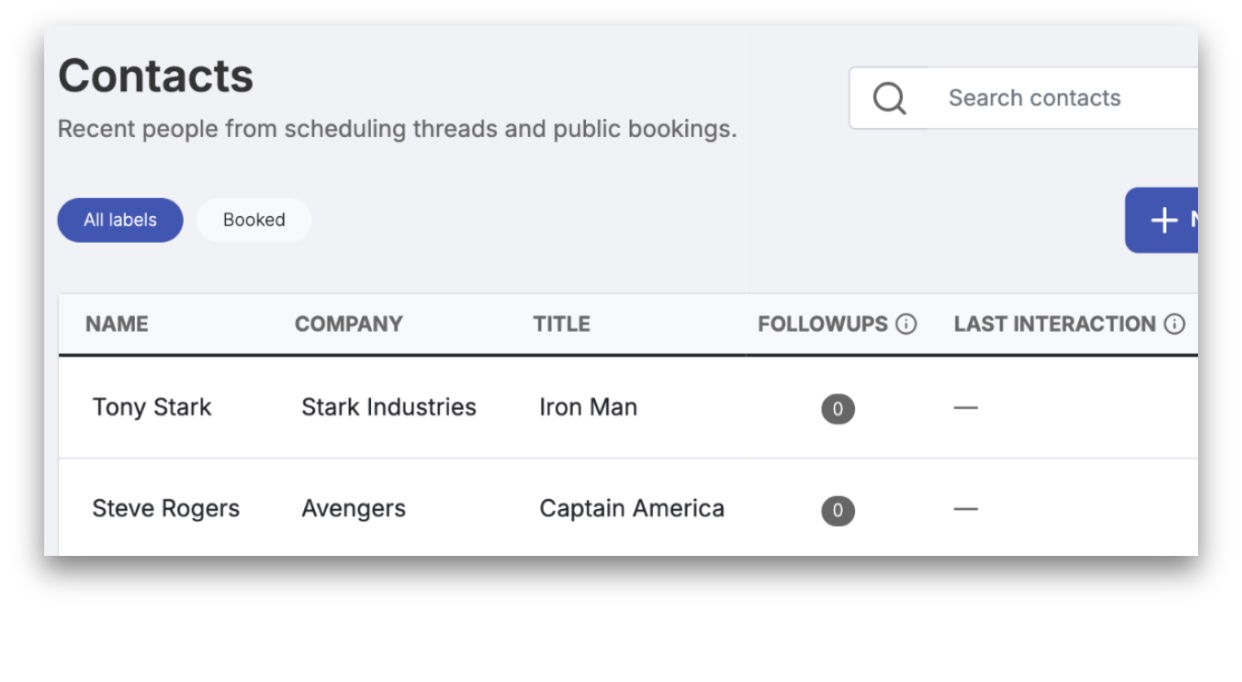Click the Last Interaction info icon
Screen dimensions: 1242x682
point(1175,324)
